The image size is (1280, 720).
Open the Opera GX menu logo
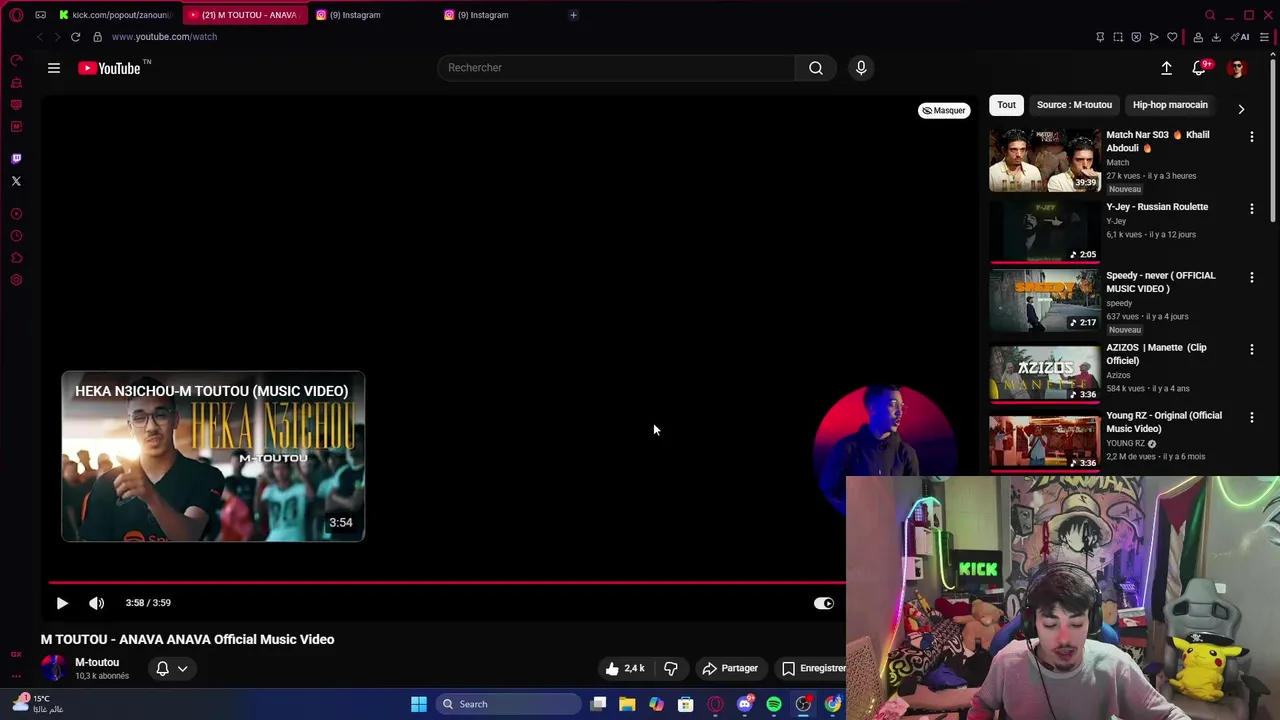click(16, 15)
